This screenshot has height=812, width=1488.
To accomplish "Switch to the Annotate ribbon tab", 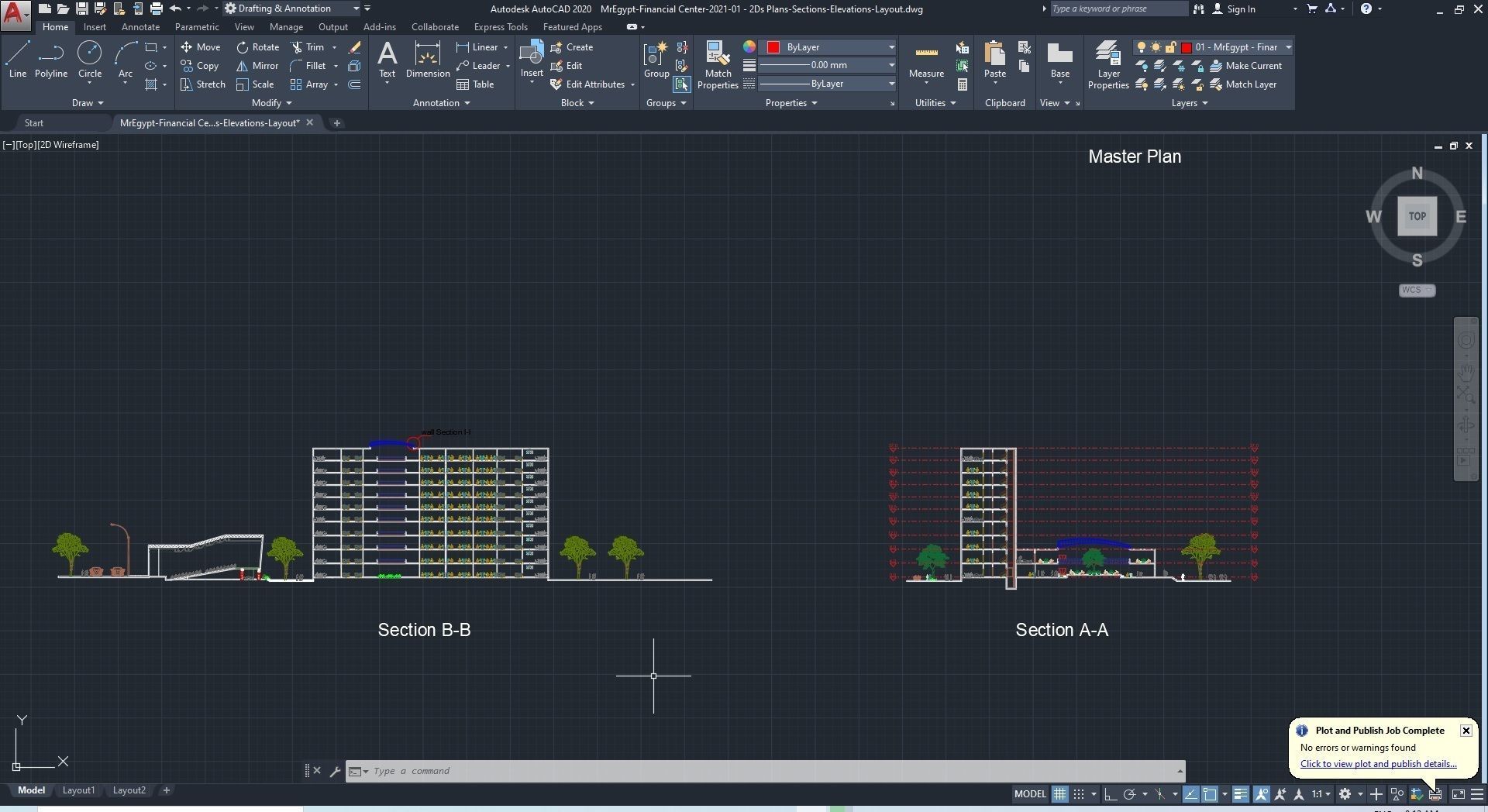I will 140,27.
